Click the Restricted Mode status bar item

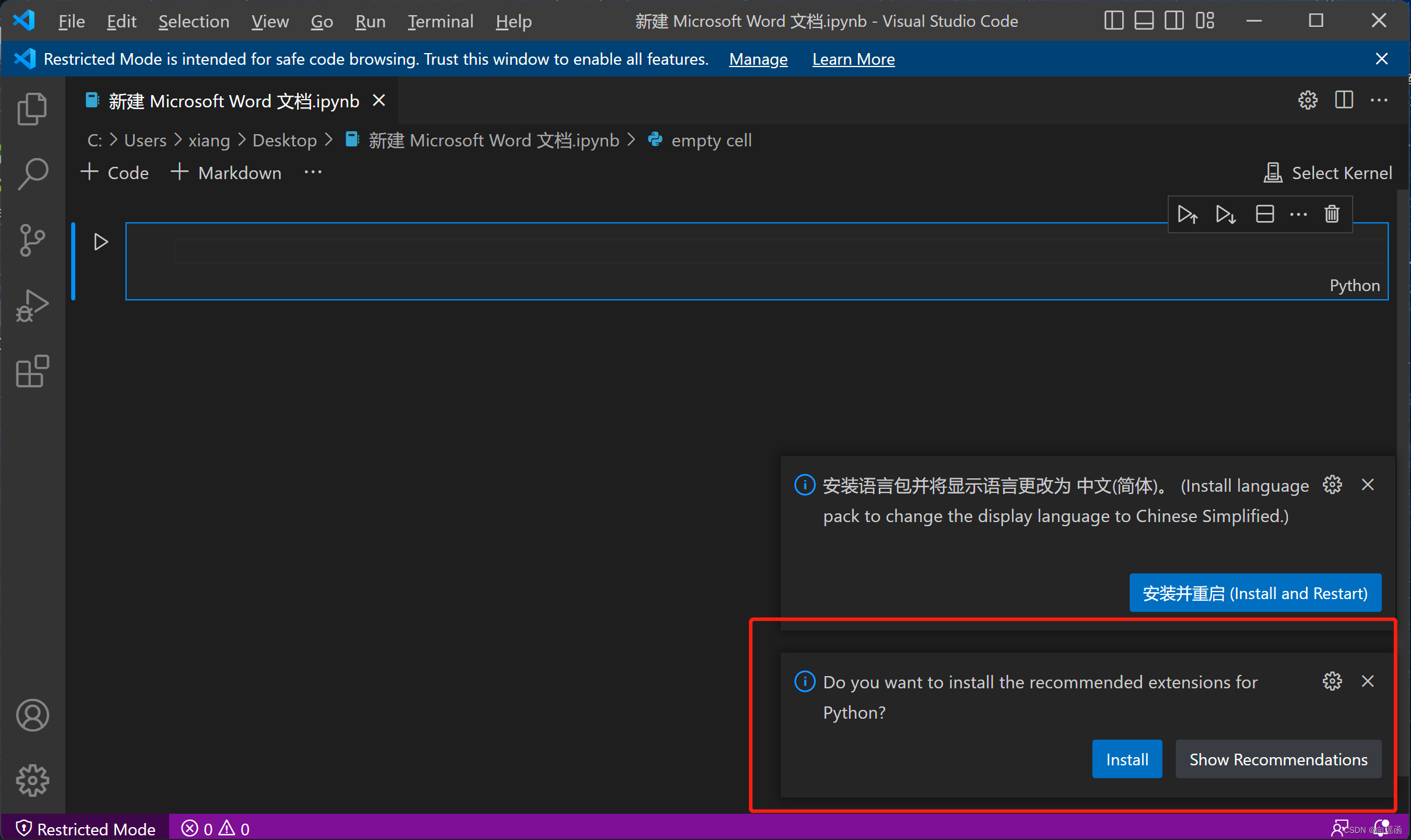click(85, 828)
